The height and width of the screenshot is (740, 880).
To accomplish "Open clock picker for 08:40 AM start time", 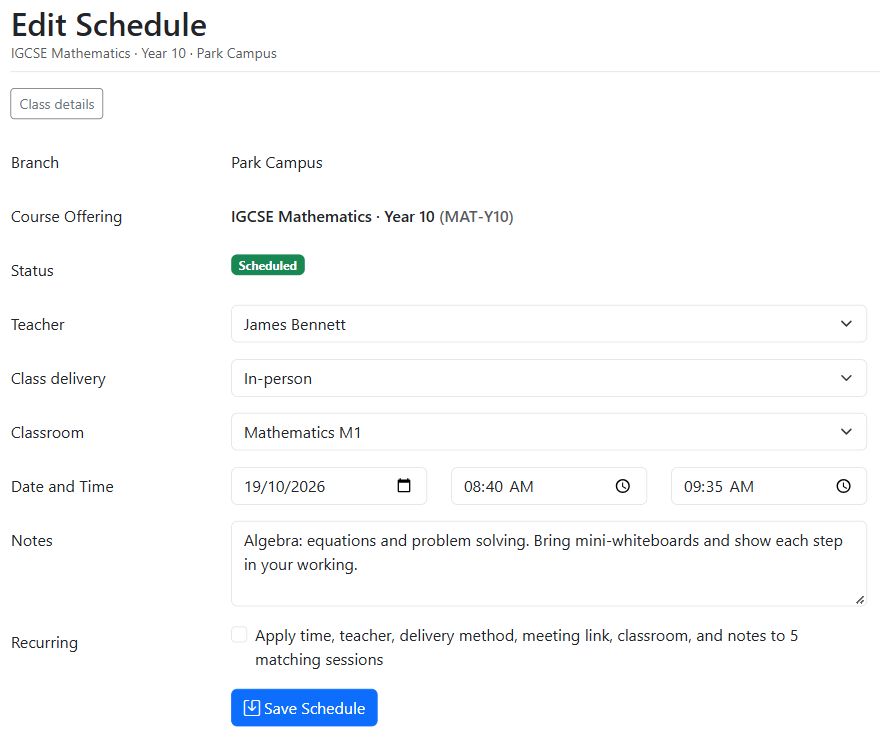I will (x=622, y=486).
